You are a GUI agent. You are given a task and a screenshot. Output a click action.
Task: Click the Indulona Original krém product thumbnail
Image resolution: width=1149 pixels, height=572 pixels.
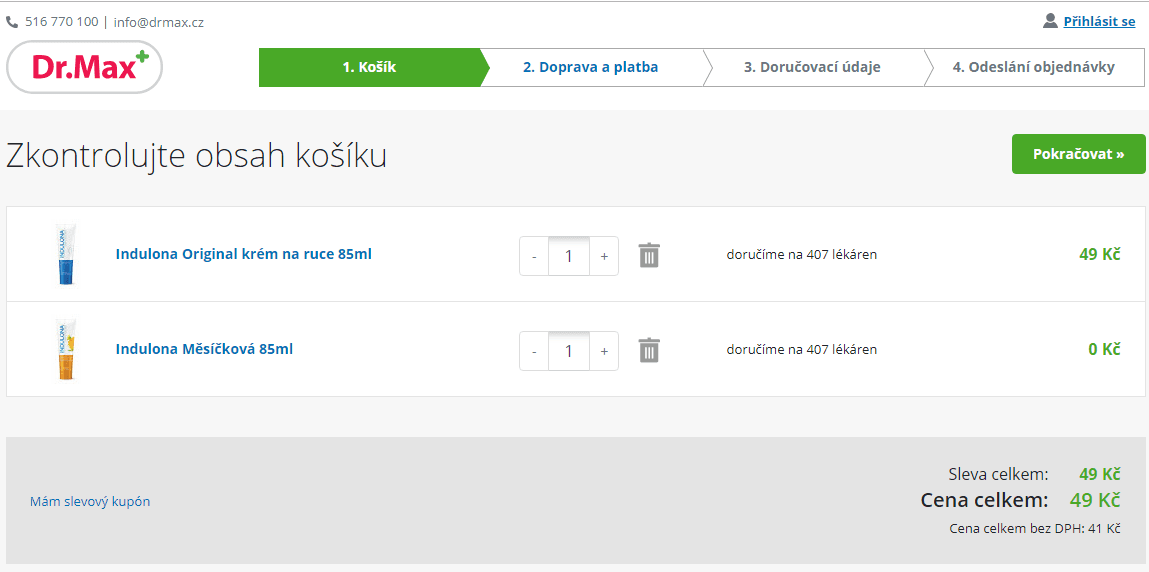coord(66,254)
